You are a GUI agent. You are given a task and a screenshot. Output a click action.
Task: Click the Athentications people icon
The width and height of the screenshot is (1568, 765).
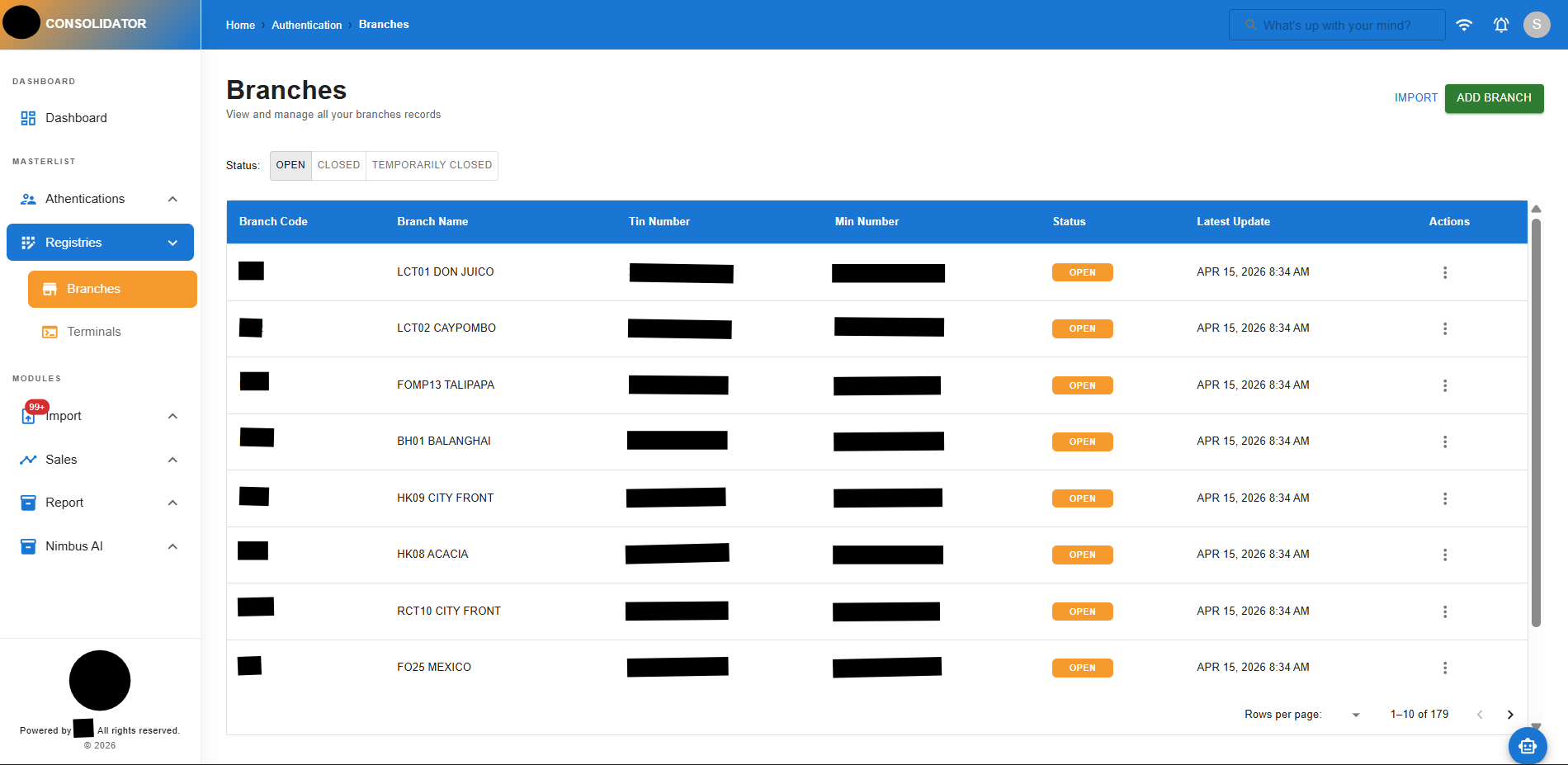point(28,198)
